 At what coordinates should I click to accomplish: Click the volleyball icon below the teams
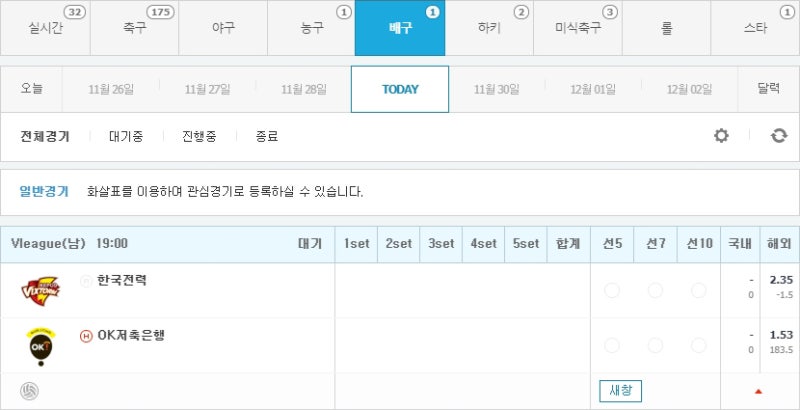(x=28, y=391)
